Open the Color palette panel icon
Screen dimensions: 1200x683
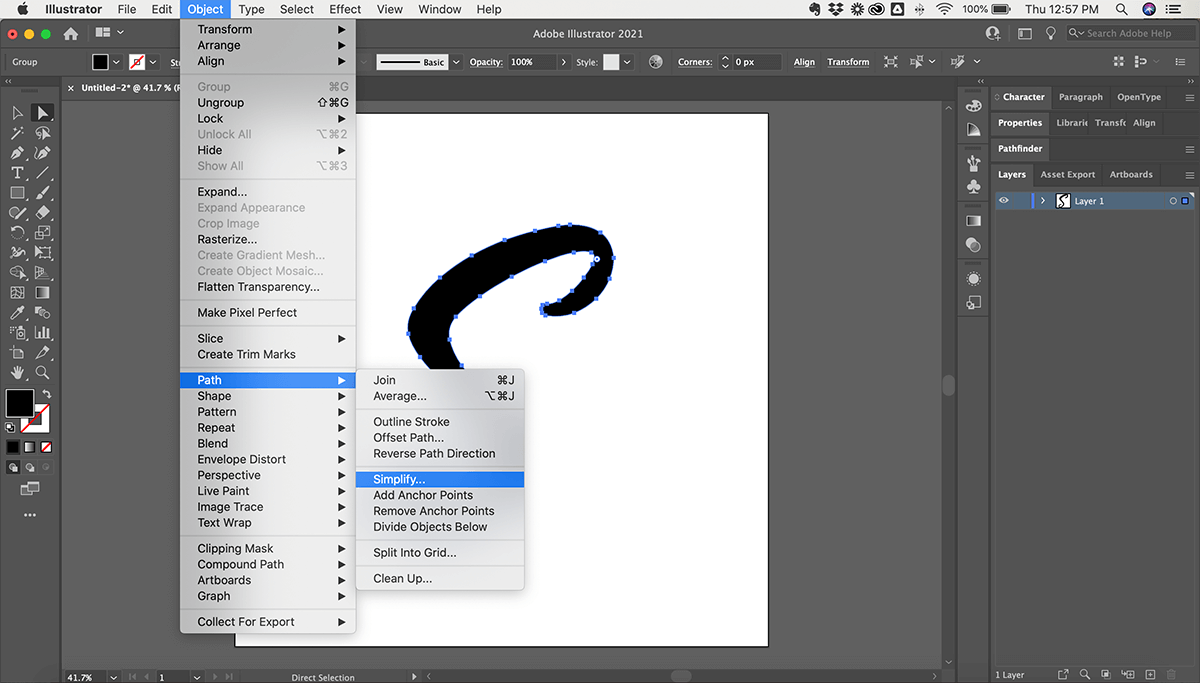point(974,104)
